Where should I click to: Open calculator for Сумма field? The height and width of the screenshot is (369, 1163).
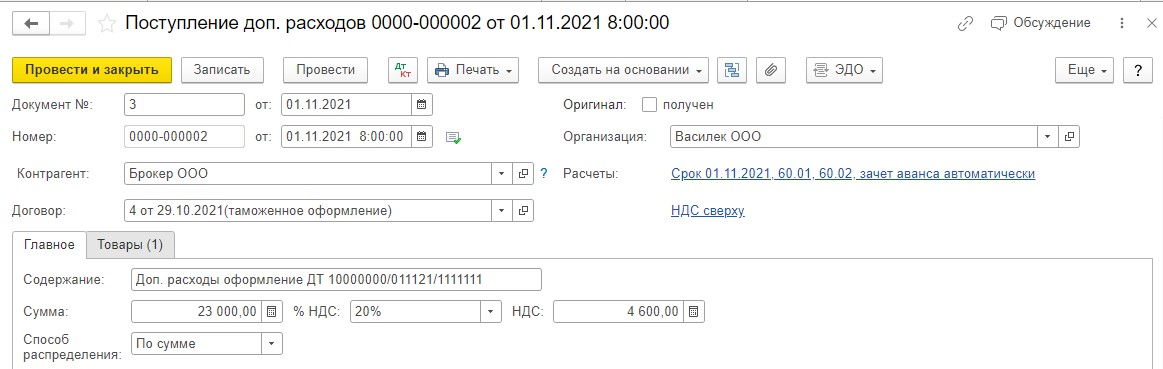click(x=272, y=312)
